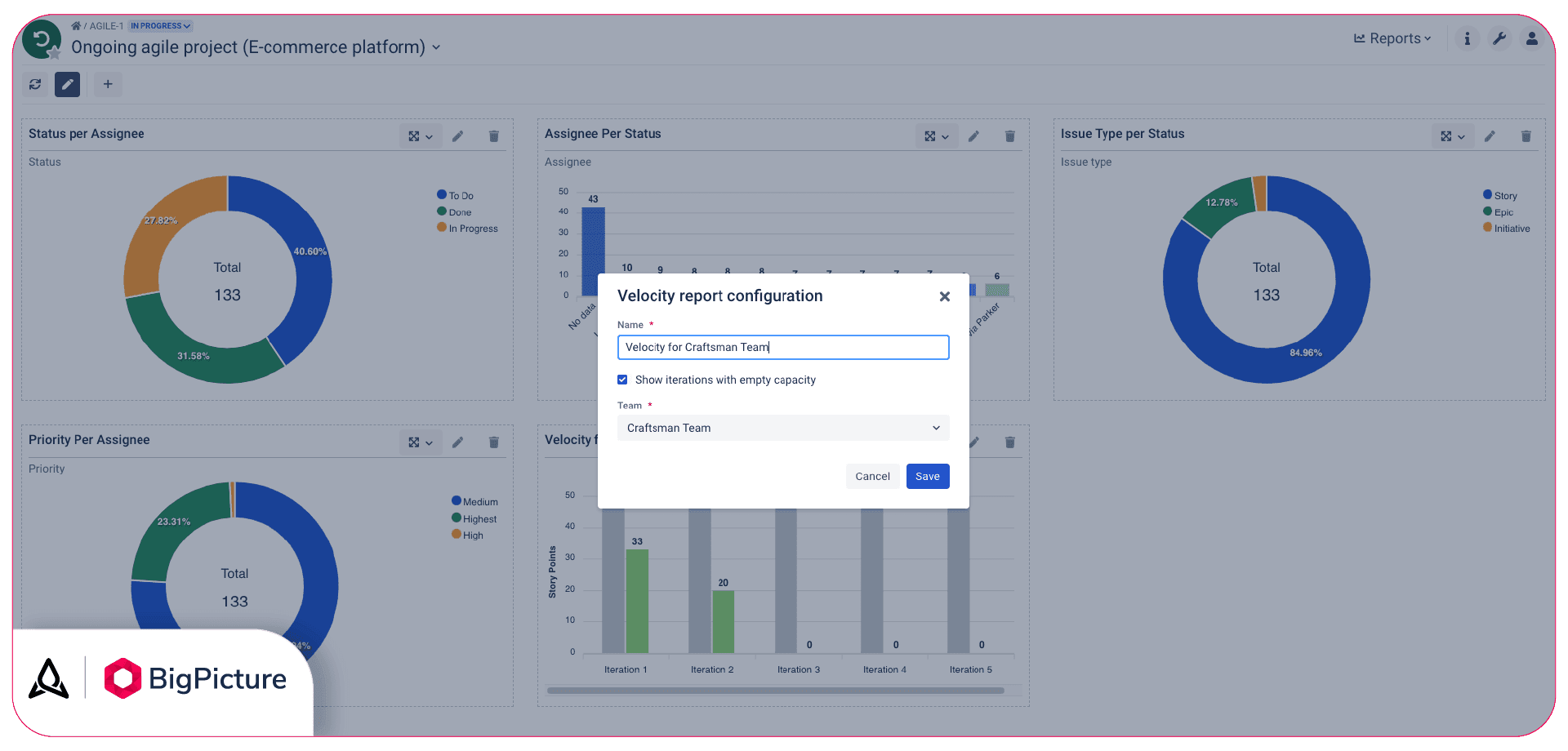Image resolution: width=1568 pixels, height=751 pixels.
Task: Delete the Priority Per Assignee widget
Action: [493, 442]
